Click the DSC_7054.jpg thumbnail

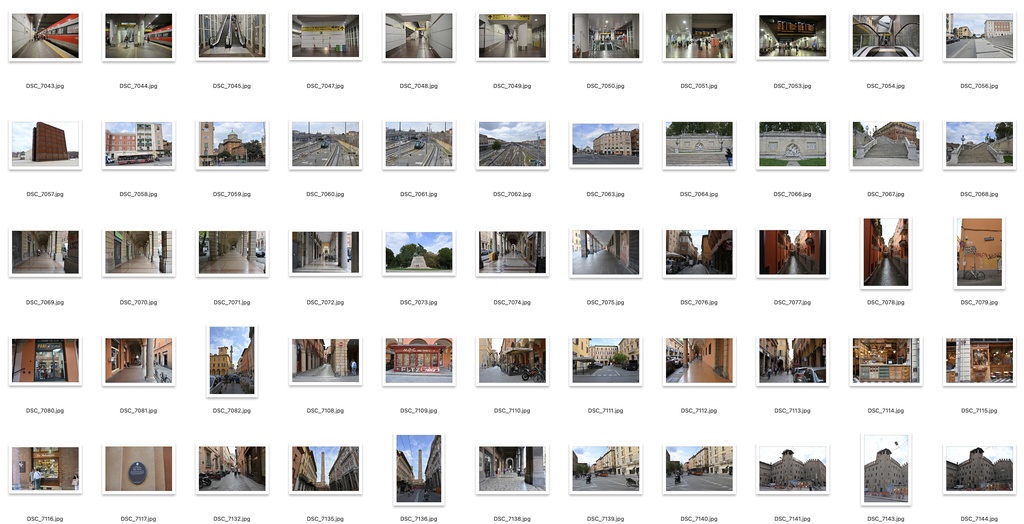click(x=886, y=36)
